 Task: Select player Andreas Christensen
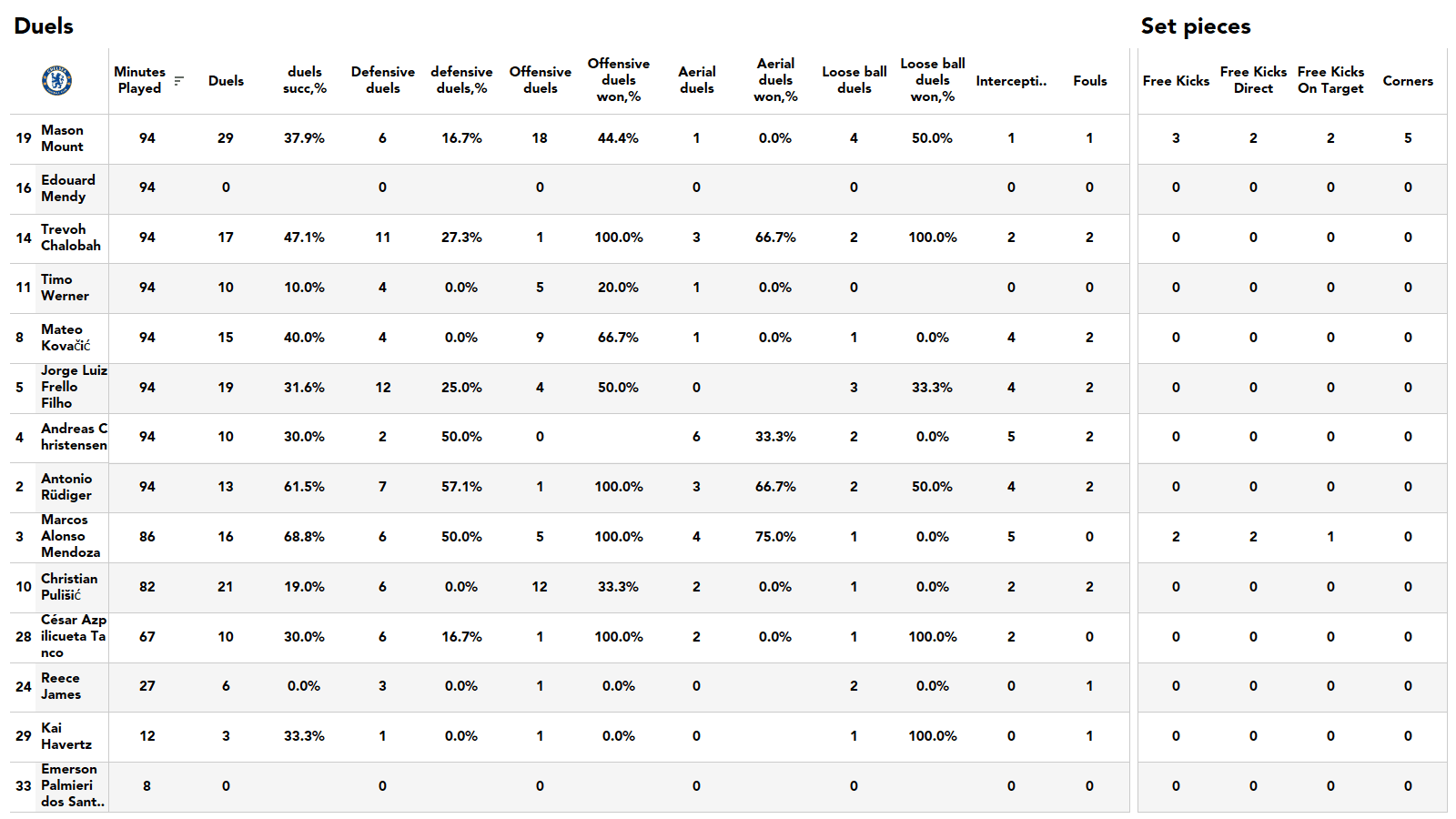tap(74, 437)
